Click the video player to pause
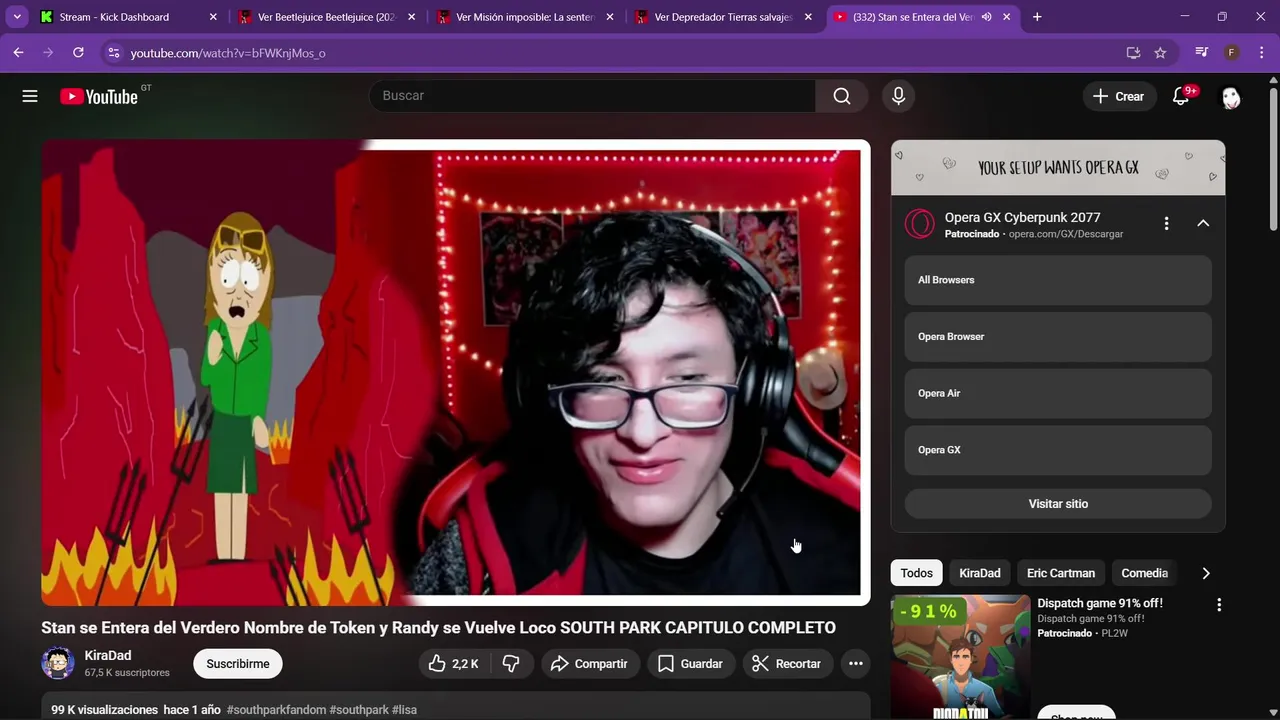 455,372
